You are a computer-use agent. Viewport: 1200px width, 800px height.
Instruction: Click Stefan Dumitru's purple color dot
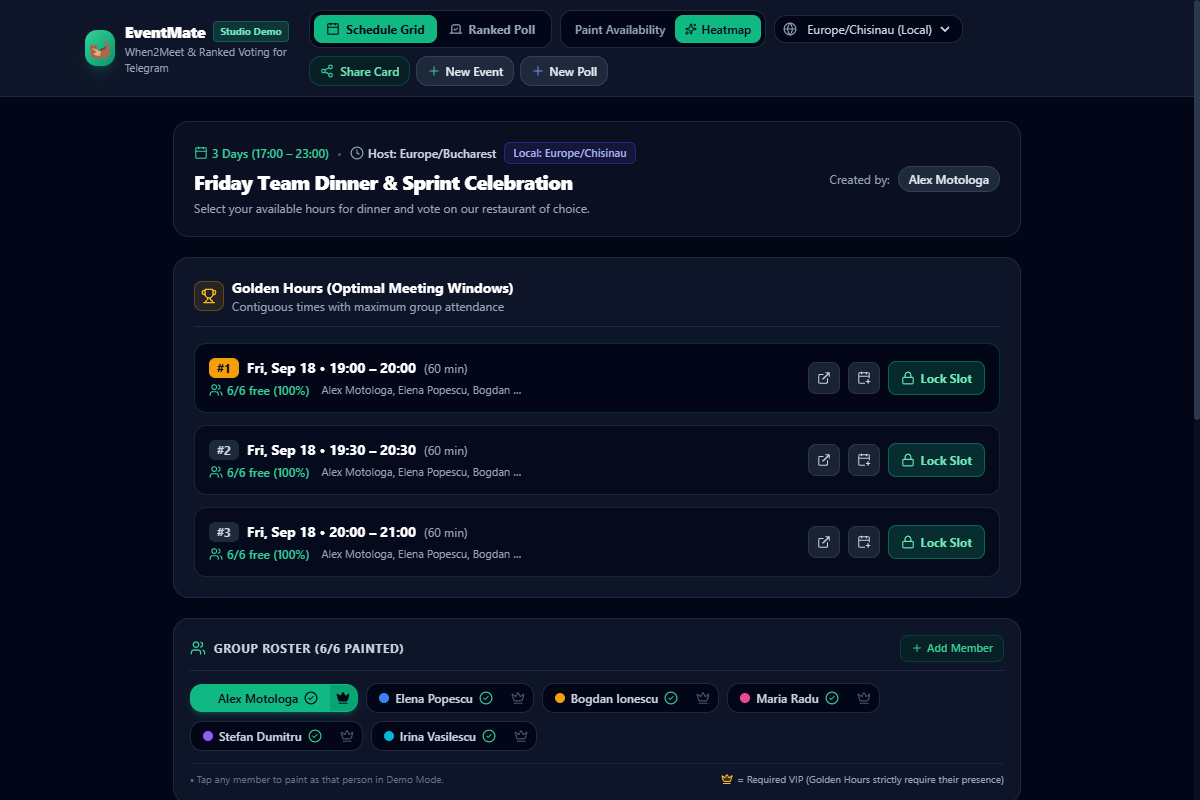208,736
